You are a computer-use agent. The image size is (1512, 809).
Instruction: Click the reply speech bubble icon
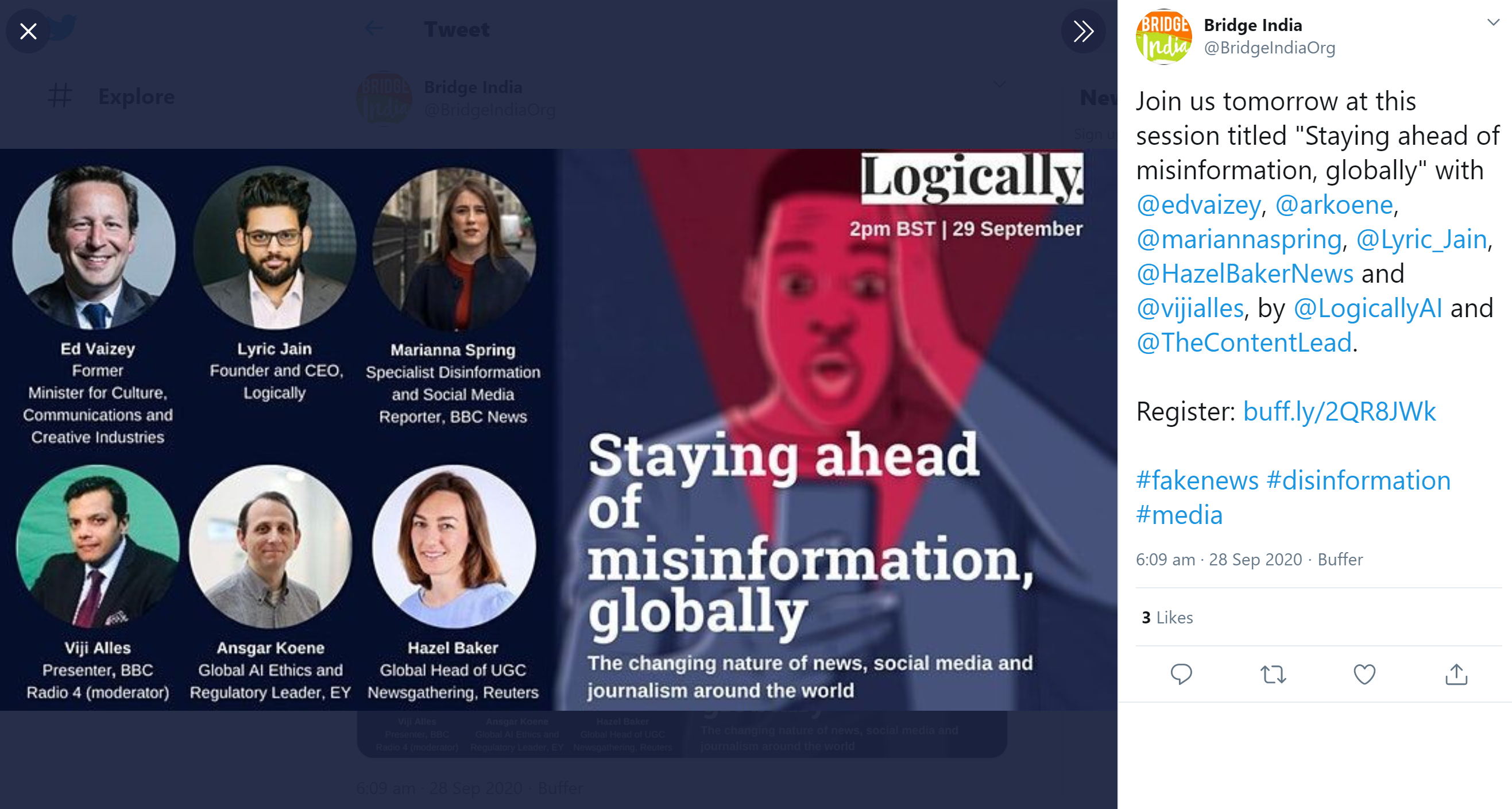1181,674
